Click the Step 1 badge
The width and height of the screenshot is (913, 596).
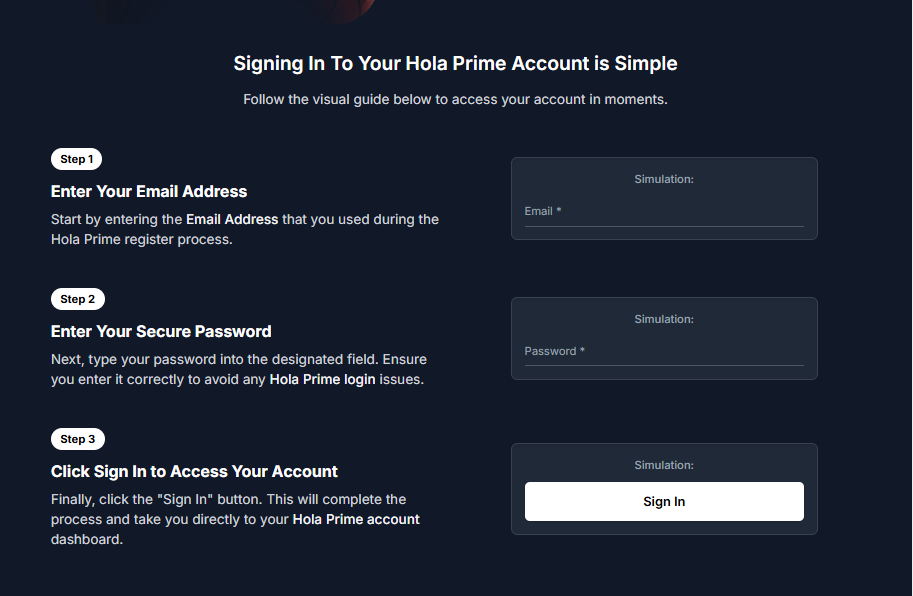(77, 159)
